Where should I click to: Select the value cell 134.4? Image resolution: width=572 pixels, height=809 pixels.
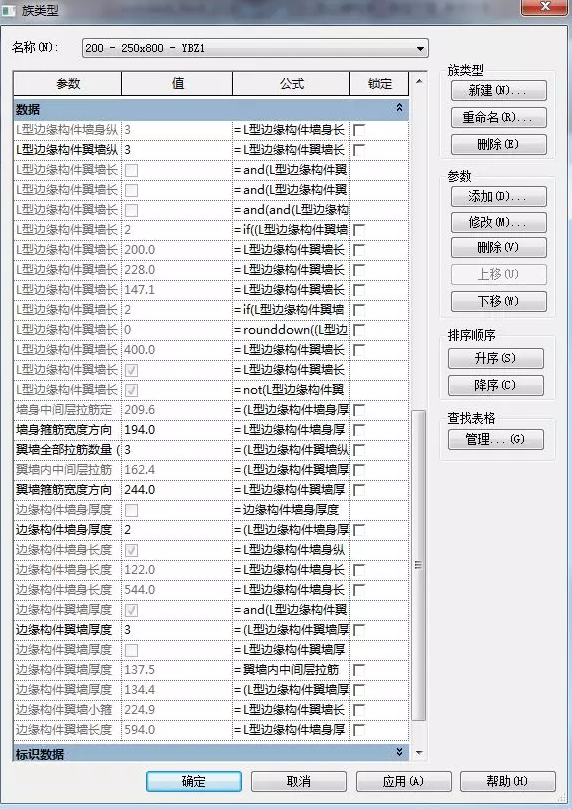pos(177,690)
